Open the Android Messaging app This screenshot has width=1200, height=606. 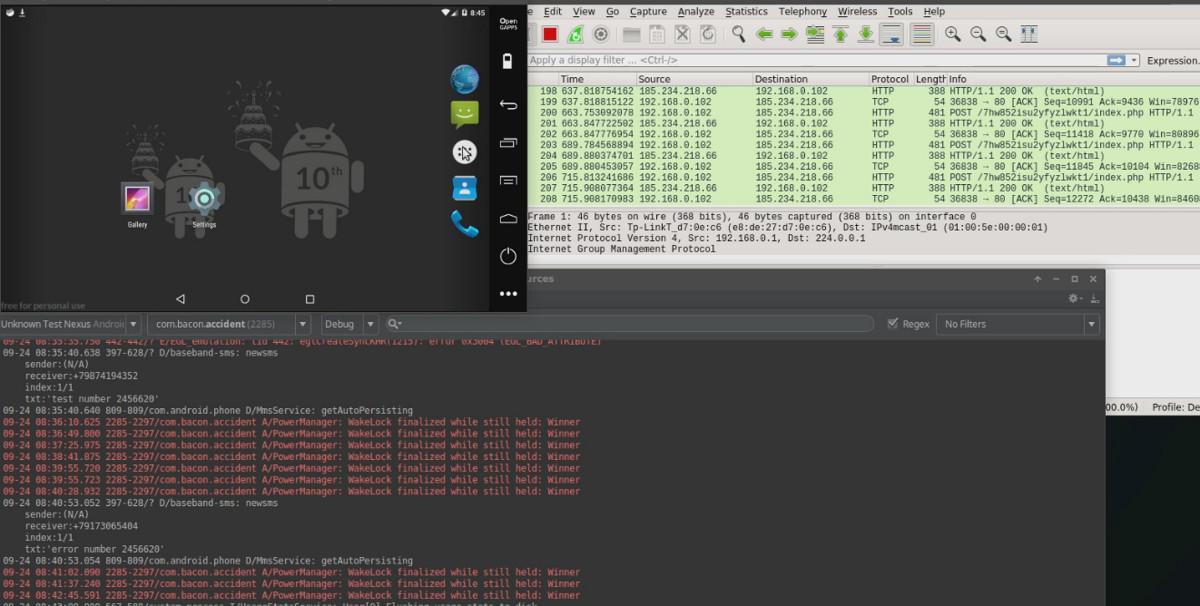point(464,114)
